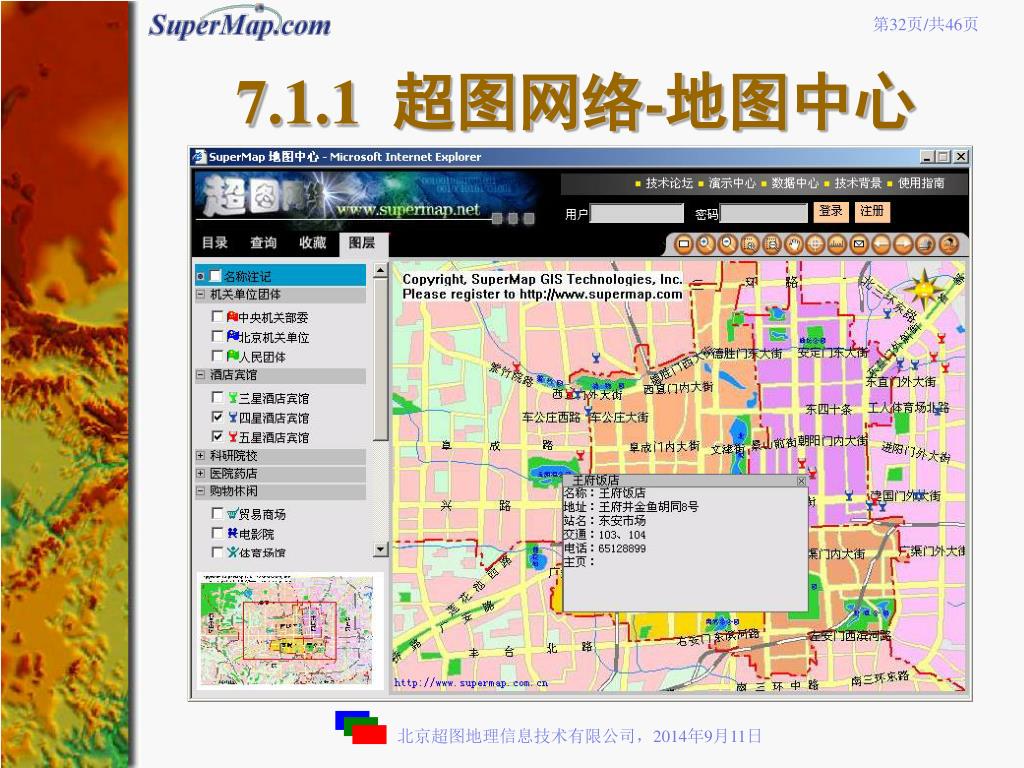This screenshot has height=768, width=1024.
Task: Open the 查询 tab
Action: (x=264, y=243)
